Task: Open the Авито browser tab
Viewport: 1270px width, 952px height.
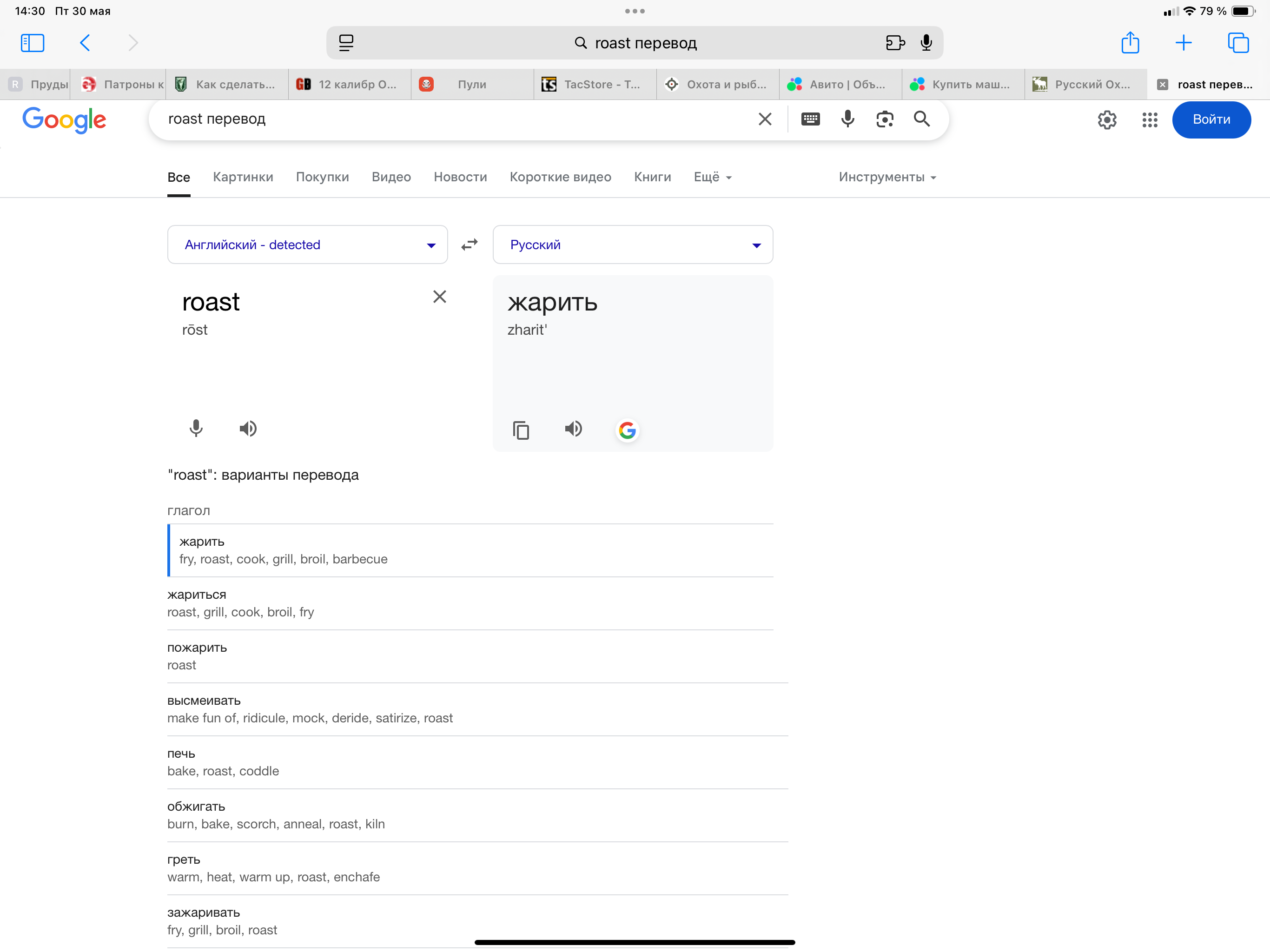Action: pos(840,85)
